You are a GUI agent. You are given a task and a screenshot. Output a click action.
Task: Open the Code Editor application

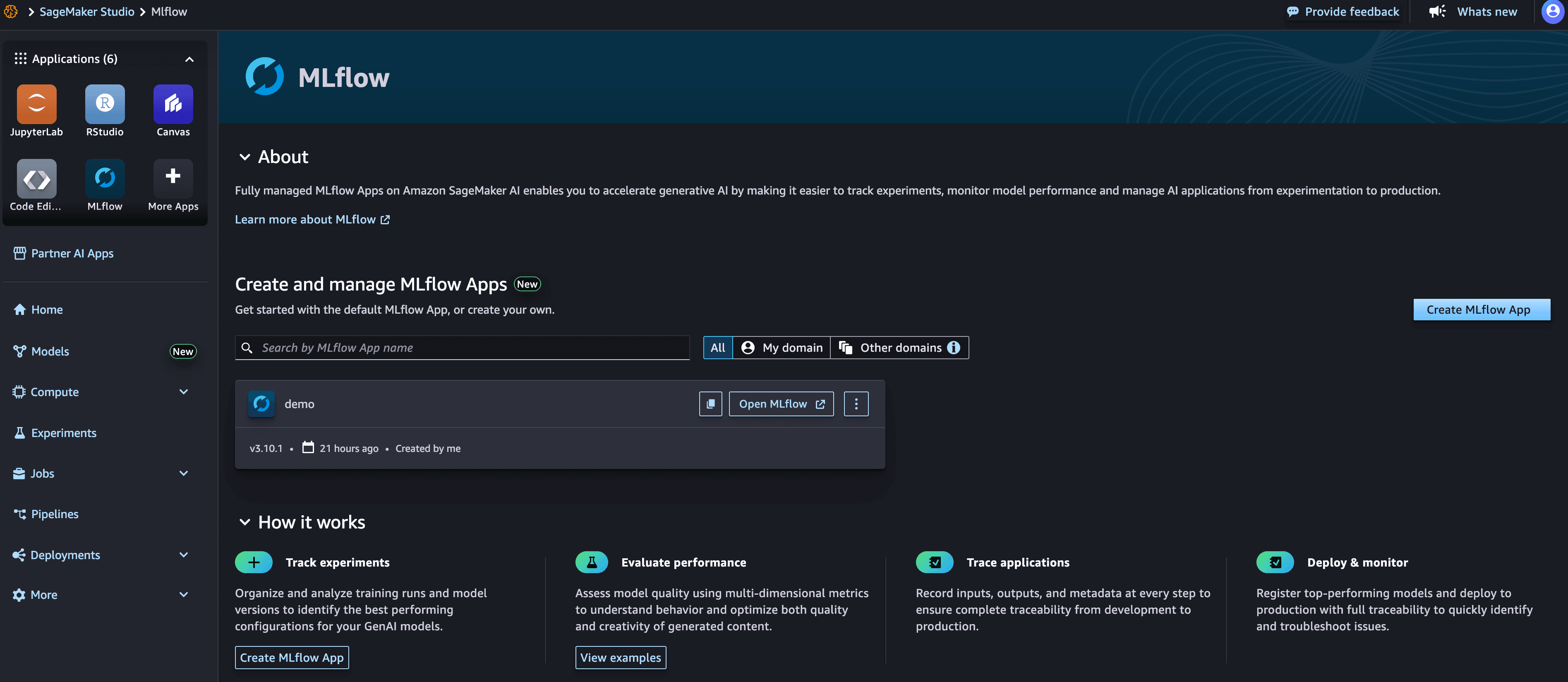36,178
